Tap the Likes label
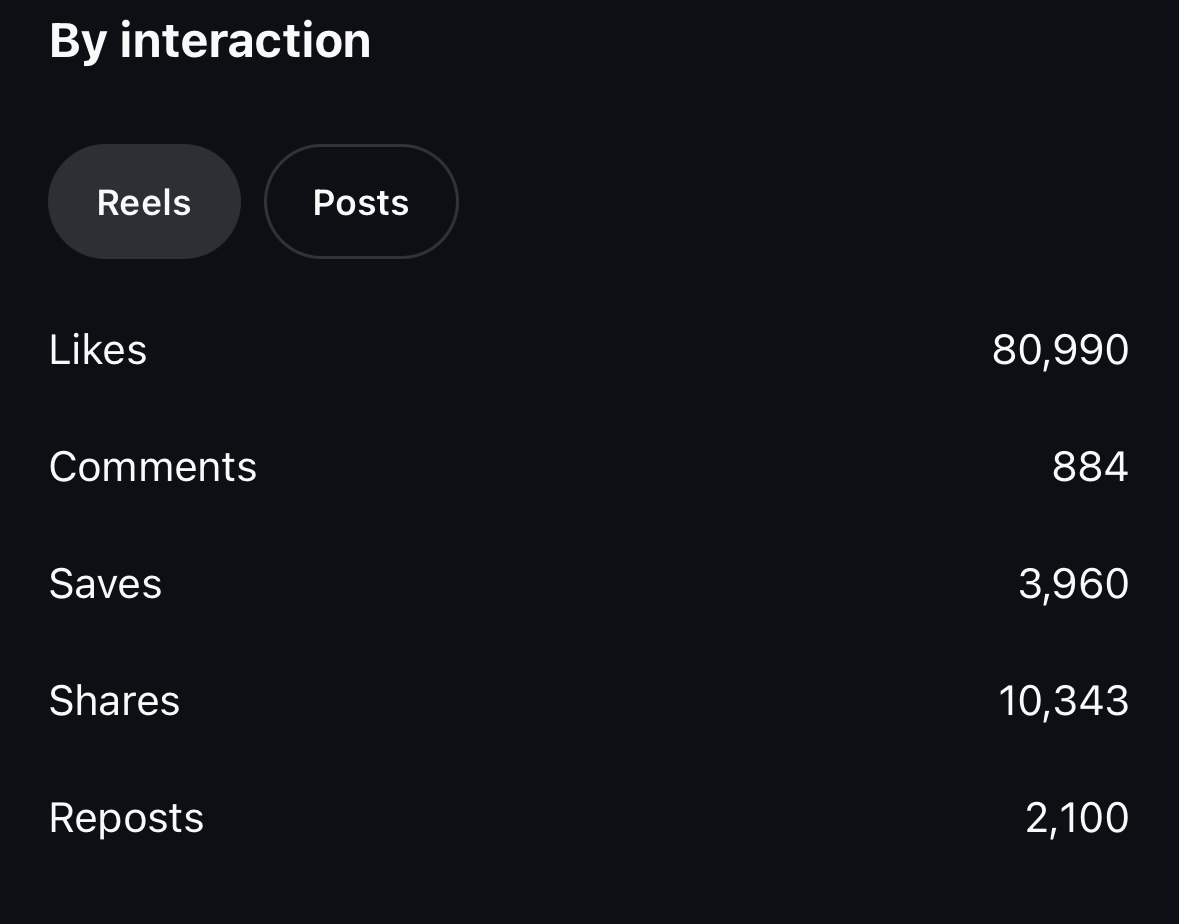The width and height of the screenshot is (1179, 924). [x=98, y=350]
